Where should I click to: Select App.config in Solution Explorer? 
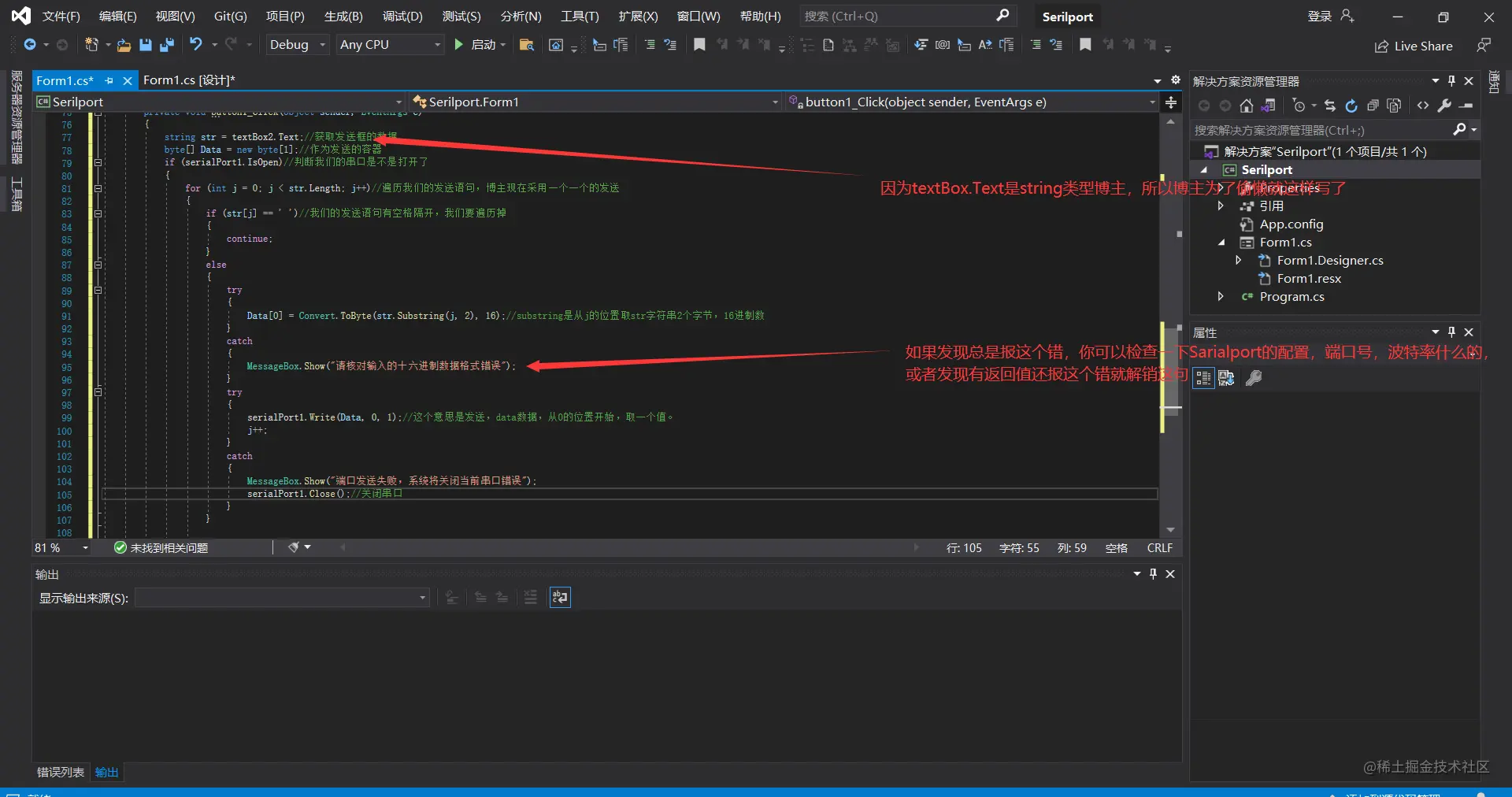pyautogui.click(x=1291, y=224)
